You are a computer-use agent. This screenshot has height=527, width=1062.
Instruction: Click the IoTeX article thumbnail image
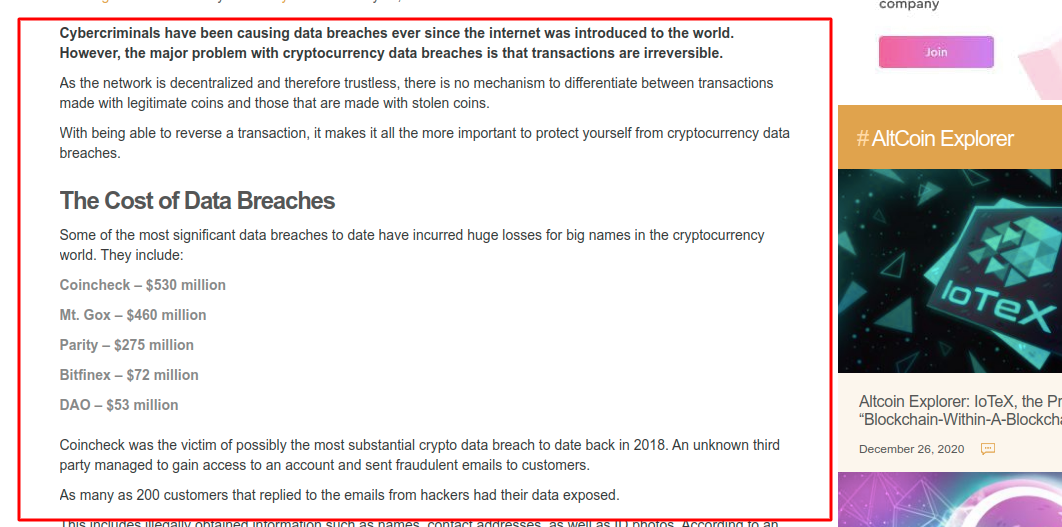coord(950,271)
